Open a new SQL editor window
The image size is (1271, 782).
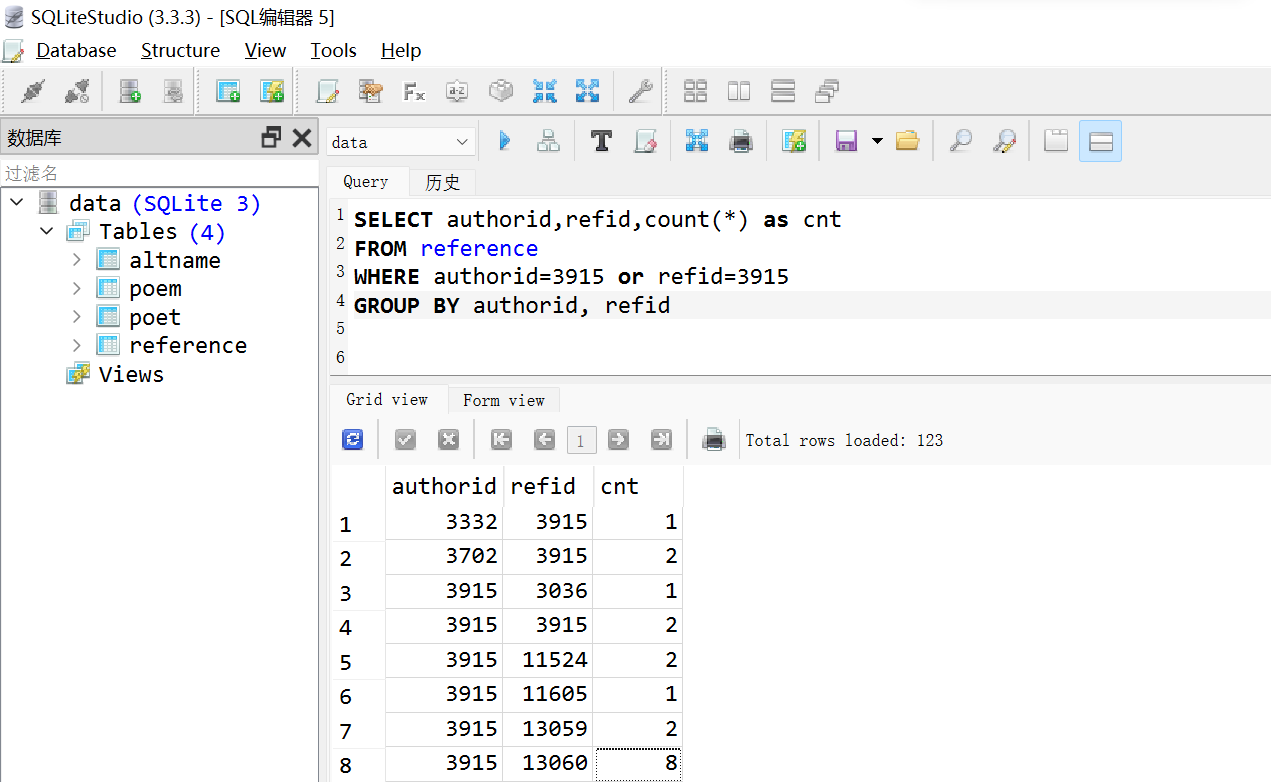327,92
